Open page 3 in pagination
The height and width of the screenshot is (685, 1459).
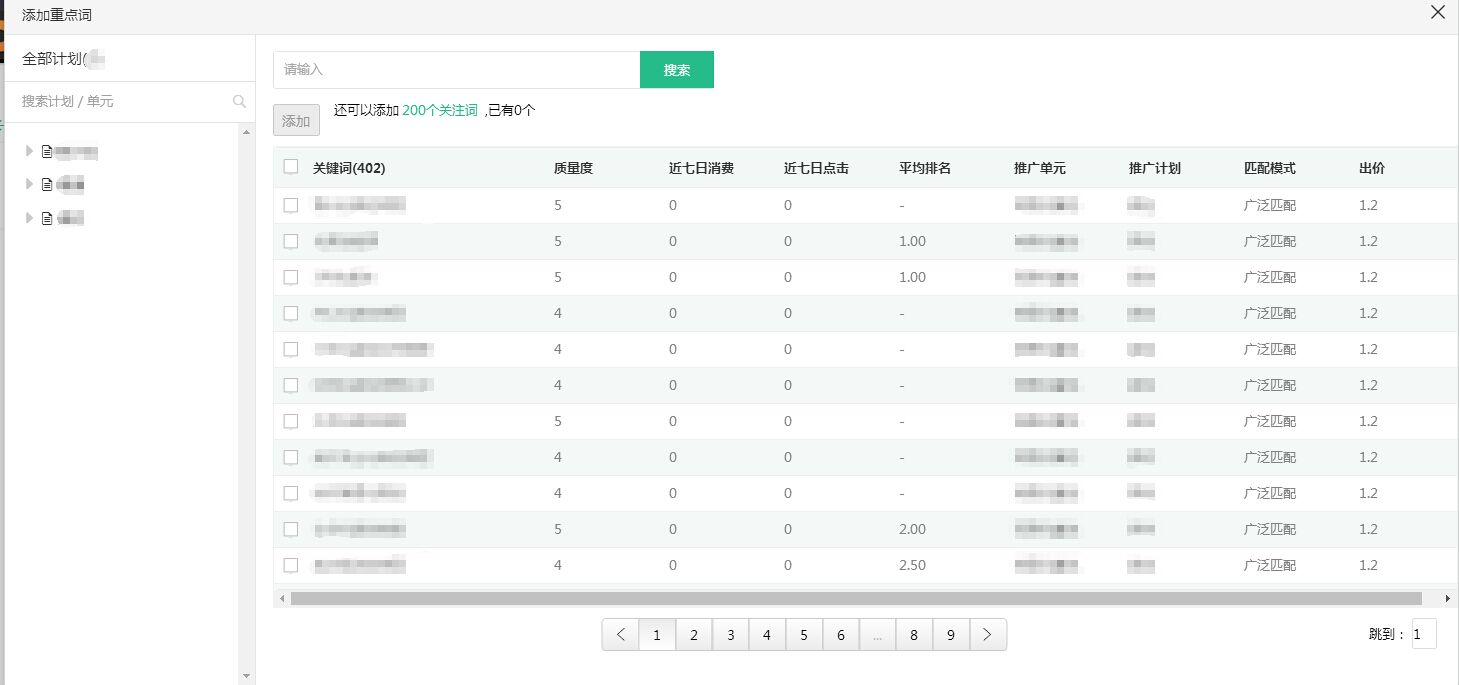click(731, 635)
